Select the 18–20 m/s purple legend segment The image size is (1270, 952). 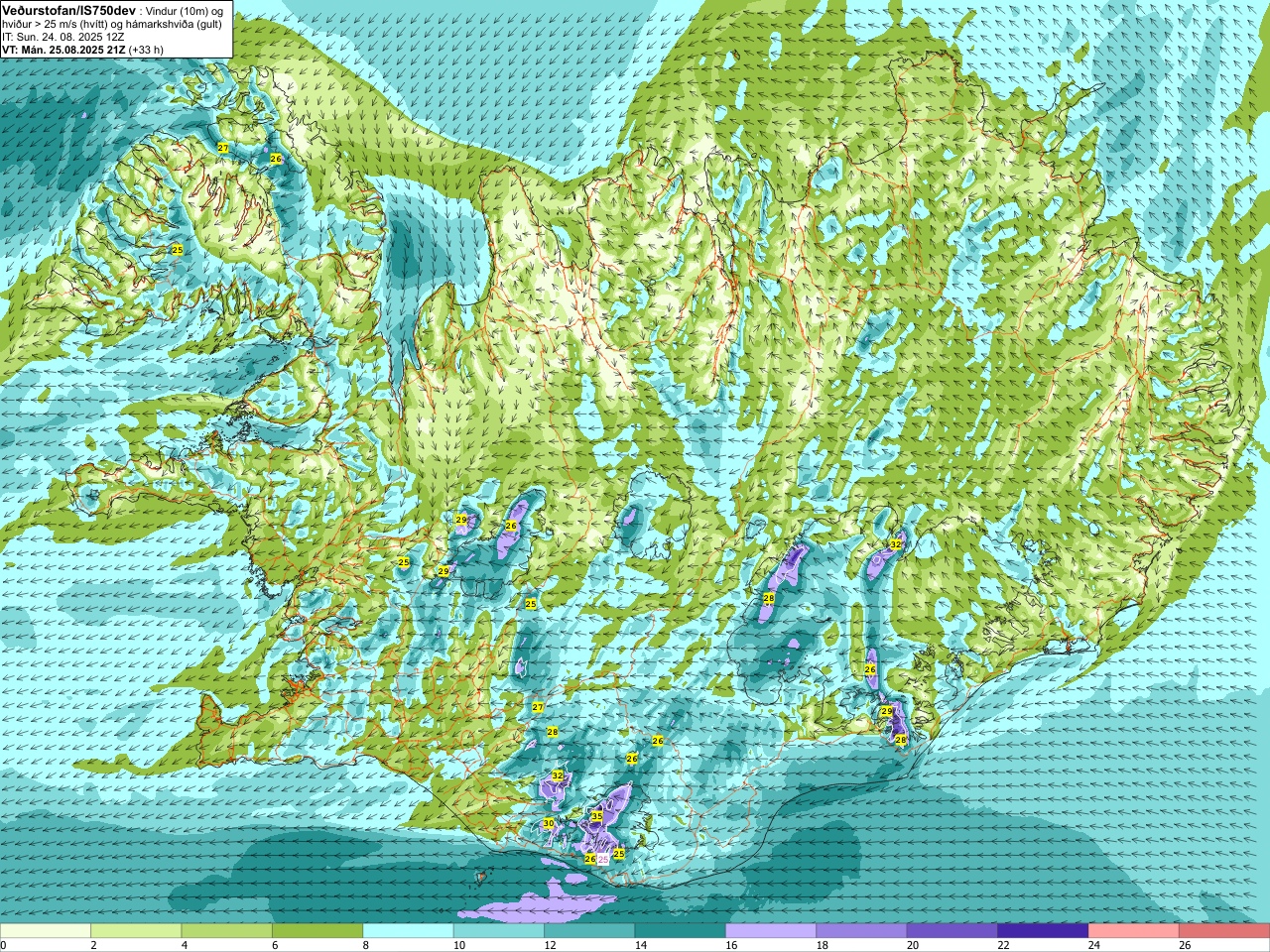tap(861, 931)
